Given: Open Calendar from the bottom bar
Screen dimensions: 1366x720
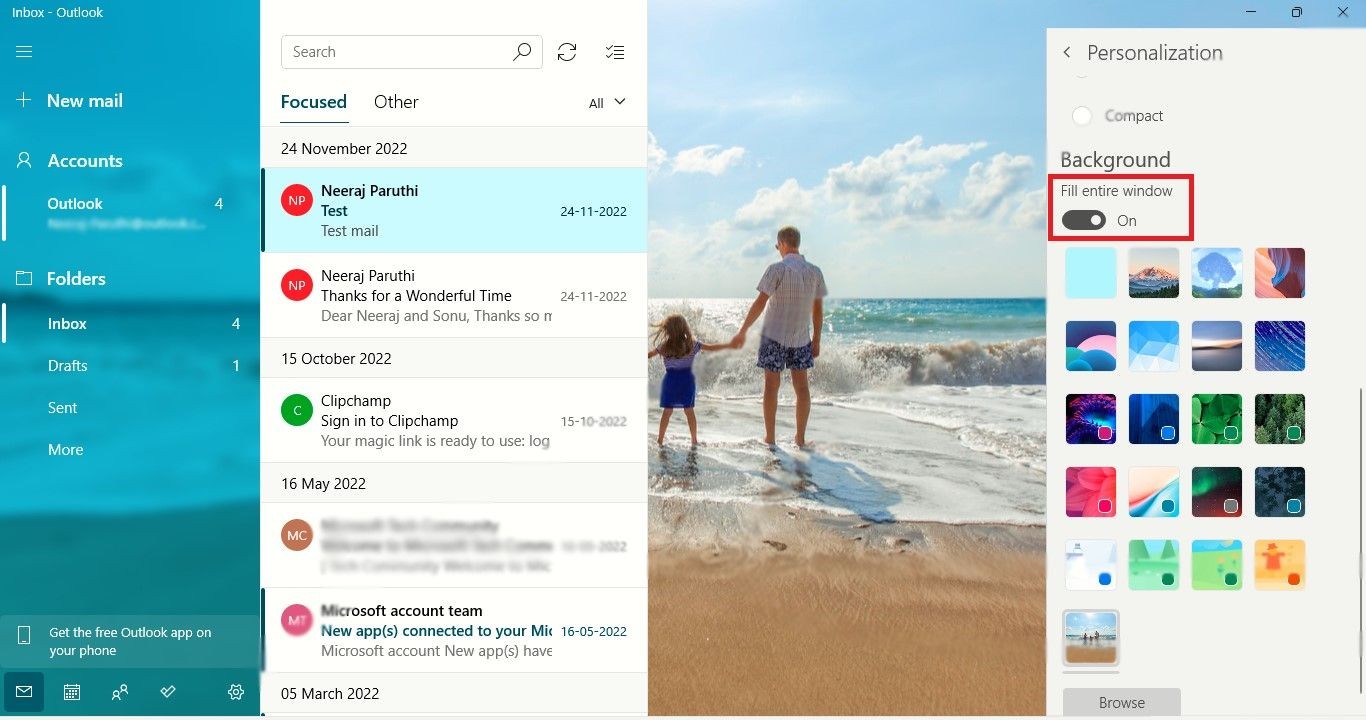Looking at the screenshot, I should pyautogui.click(x=72, y=692).
